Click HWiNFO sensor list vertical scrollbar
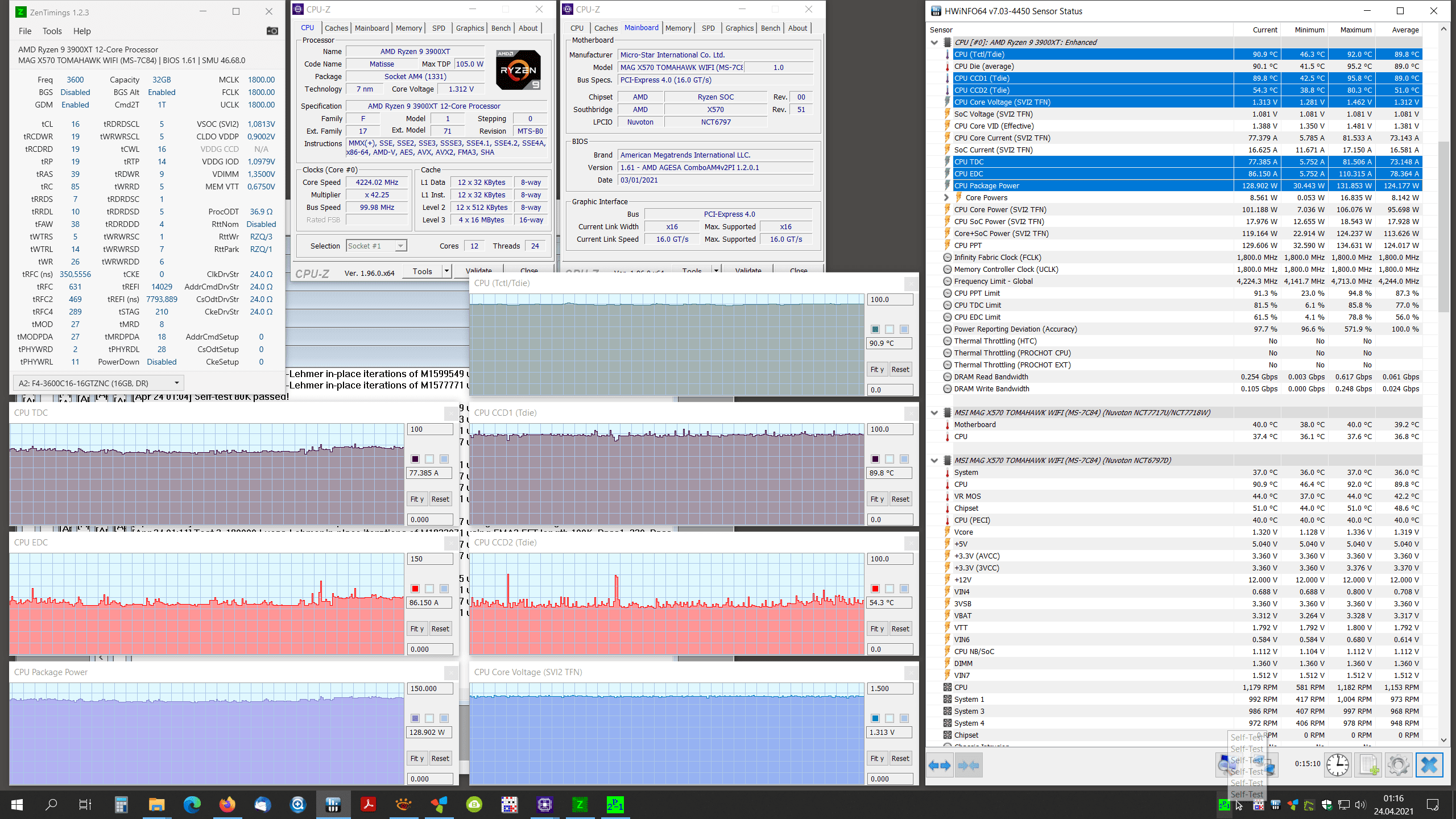Screen dimensions: 1456x819 (x=1443, y=226)
